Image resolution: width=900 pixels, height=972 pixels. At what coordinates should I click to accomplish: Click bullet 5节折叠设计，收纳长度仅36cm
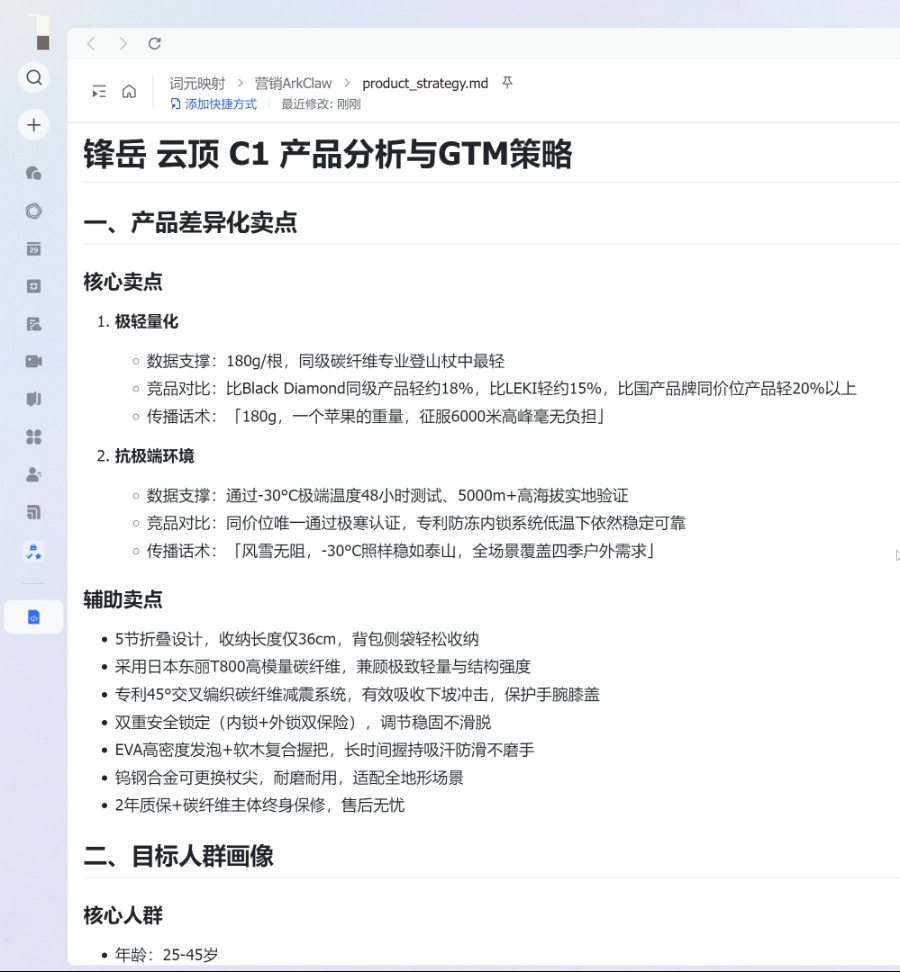(x=296, y=639)
